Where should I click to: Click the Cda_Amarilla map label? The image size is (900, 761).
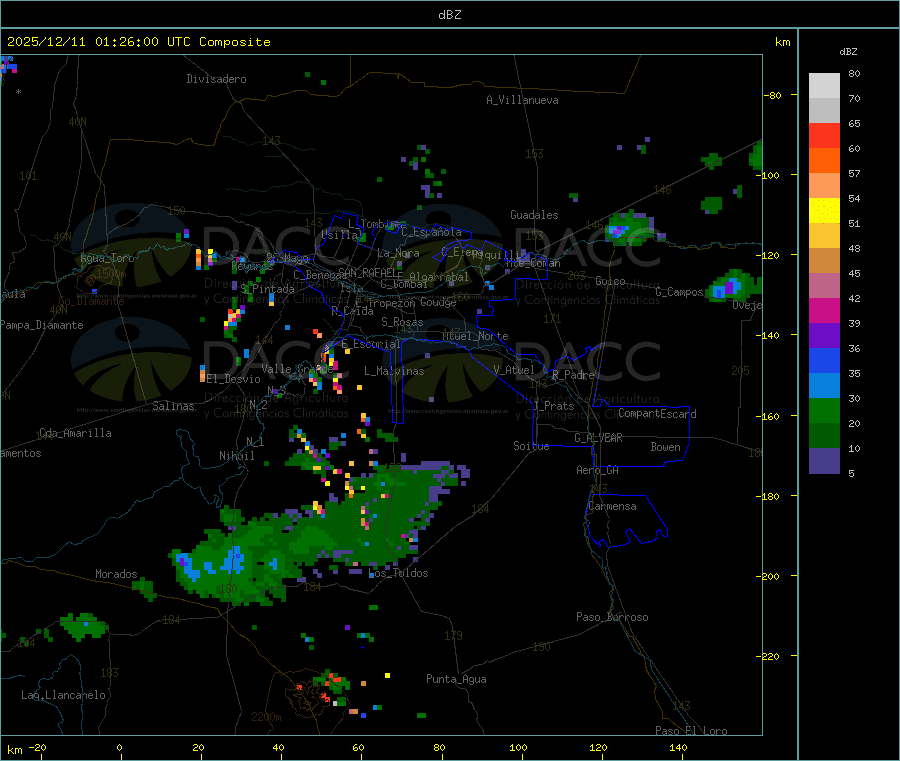75,433
